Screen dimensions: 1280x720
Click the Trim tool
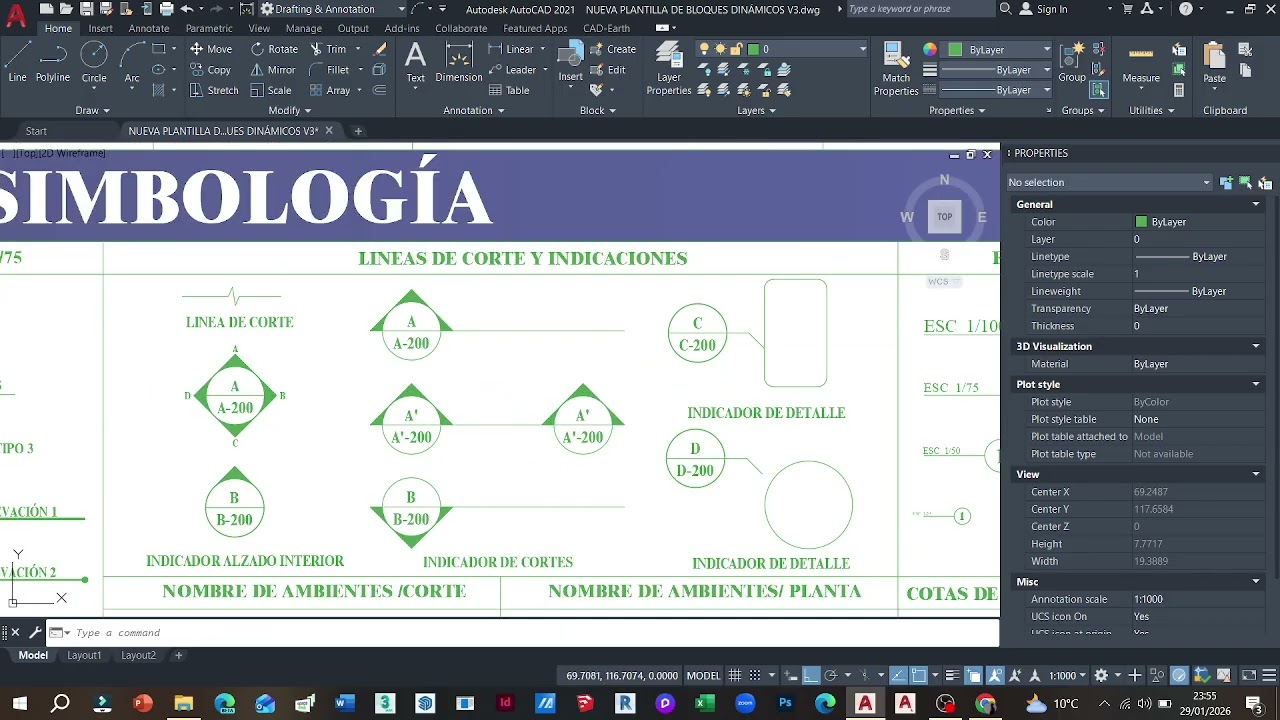(328, 49)
